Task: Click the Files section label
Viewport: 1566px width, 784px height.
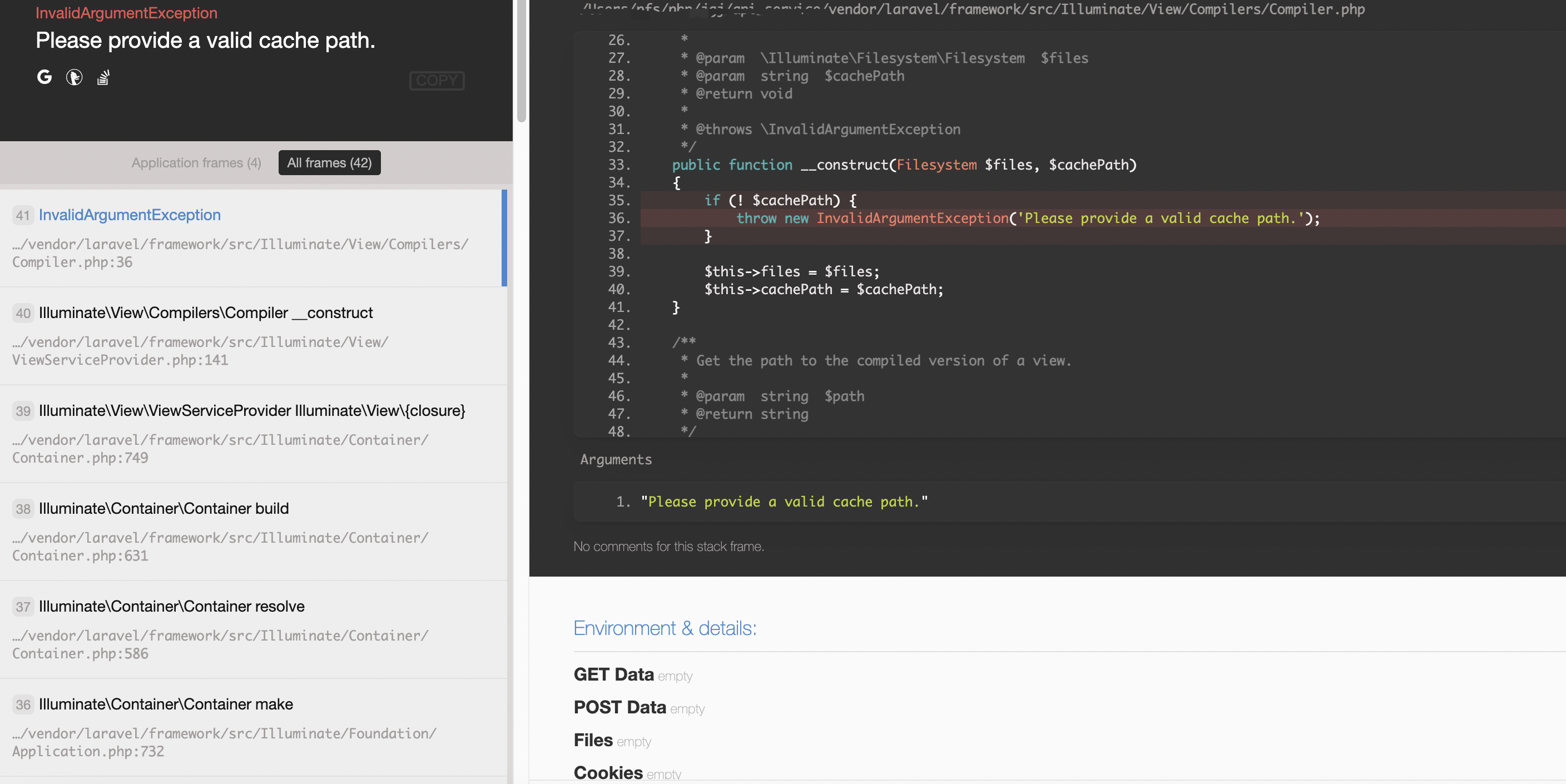Action: pyautogui.click(x=593, y=740)
